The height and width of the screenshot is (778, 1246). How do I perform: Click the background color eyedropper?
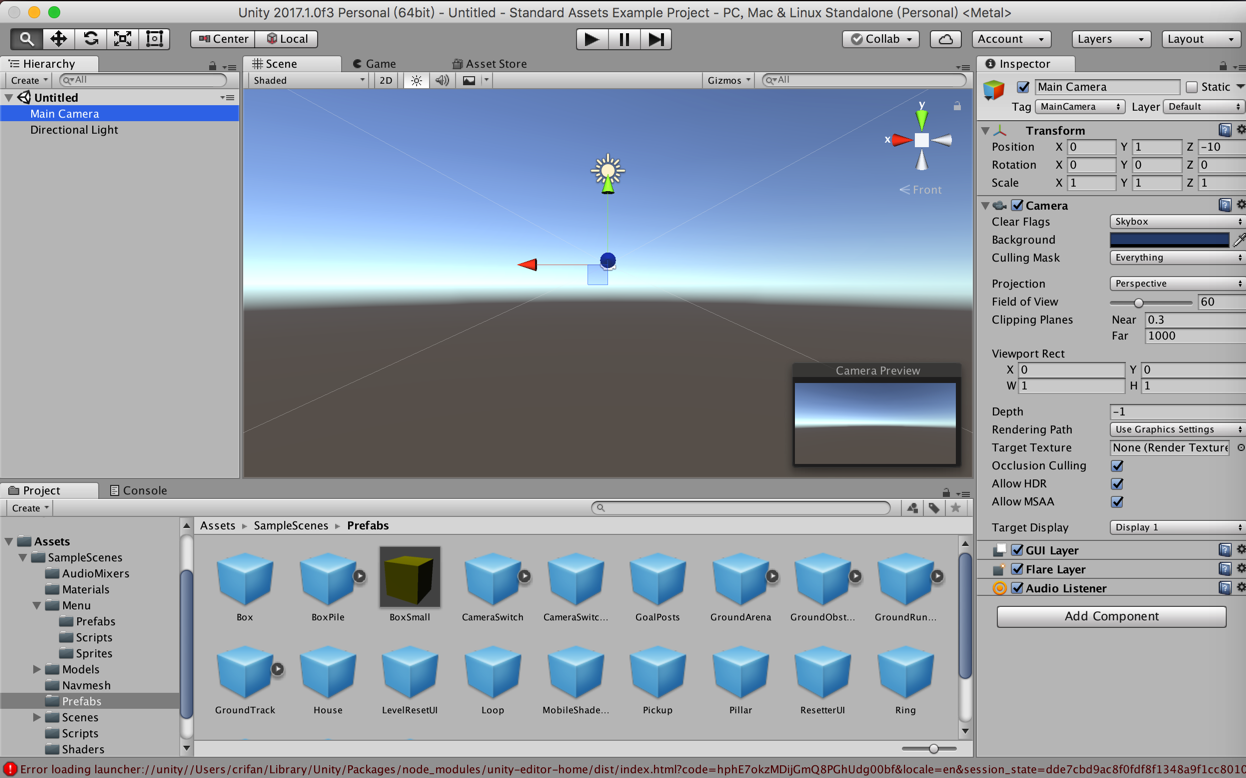[1239, 240]
